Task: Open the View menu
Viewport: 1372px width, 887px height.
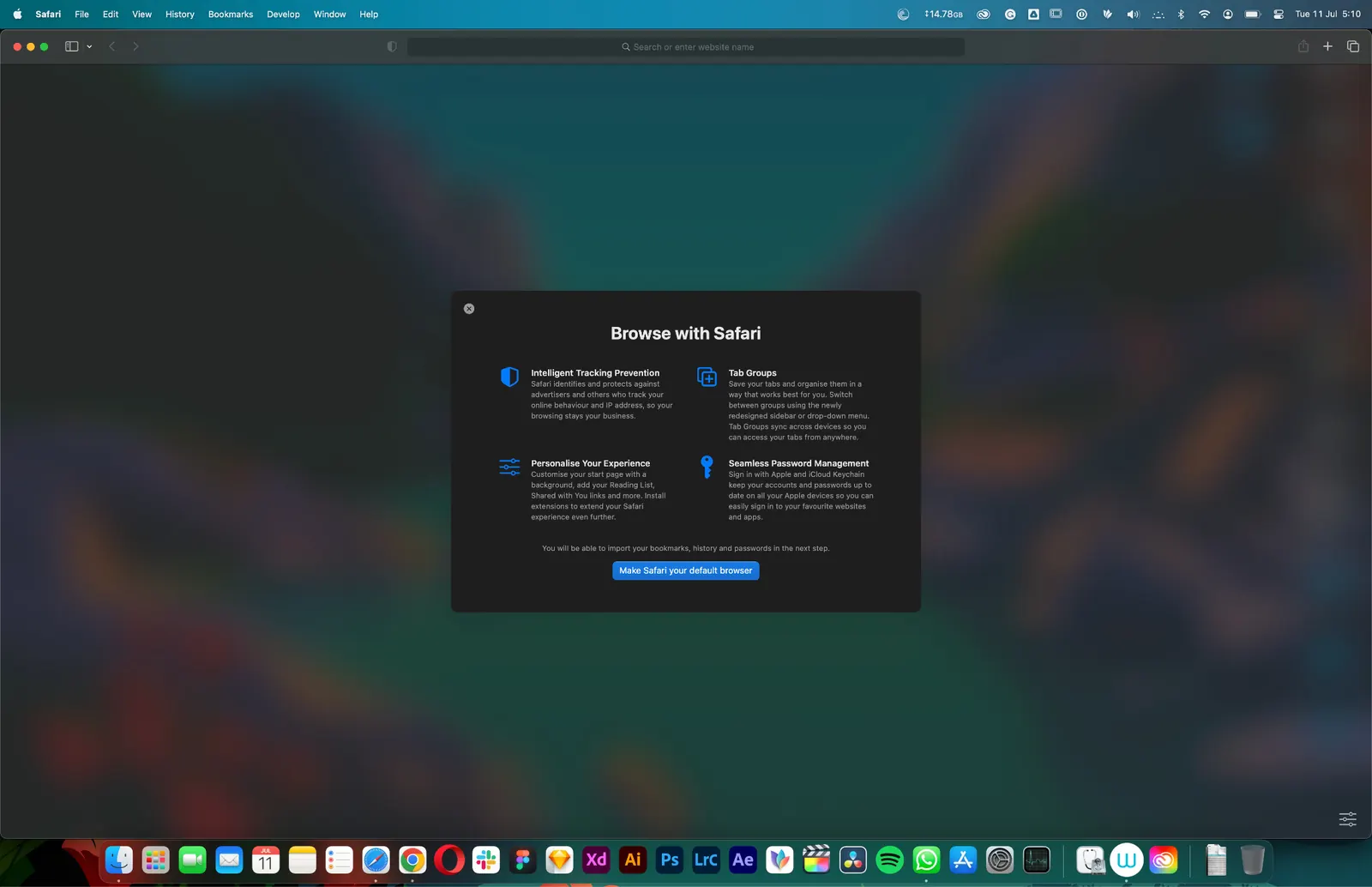Action: 141,14
